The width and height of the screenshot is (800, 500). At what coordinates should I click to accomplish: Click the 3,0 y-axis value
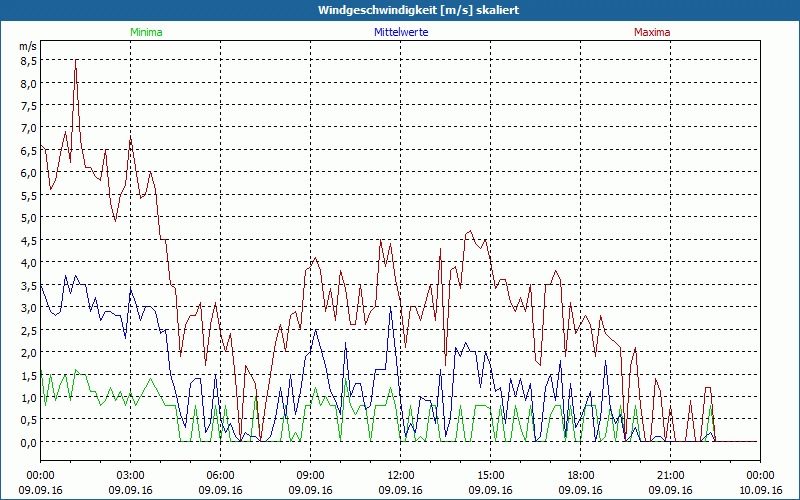[x=28, y=307]
